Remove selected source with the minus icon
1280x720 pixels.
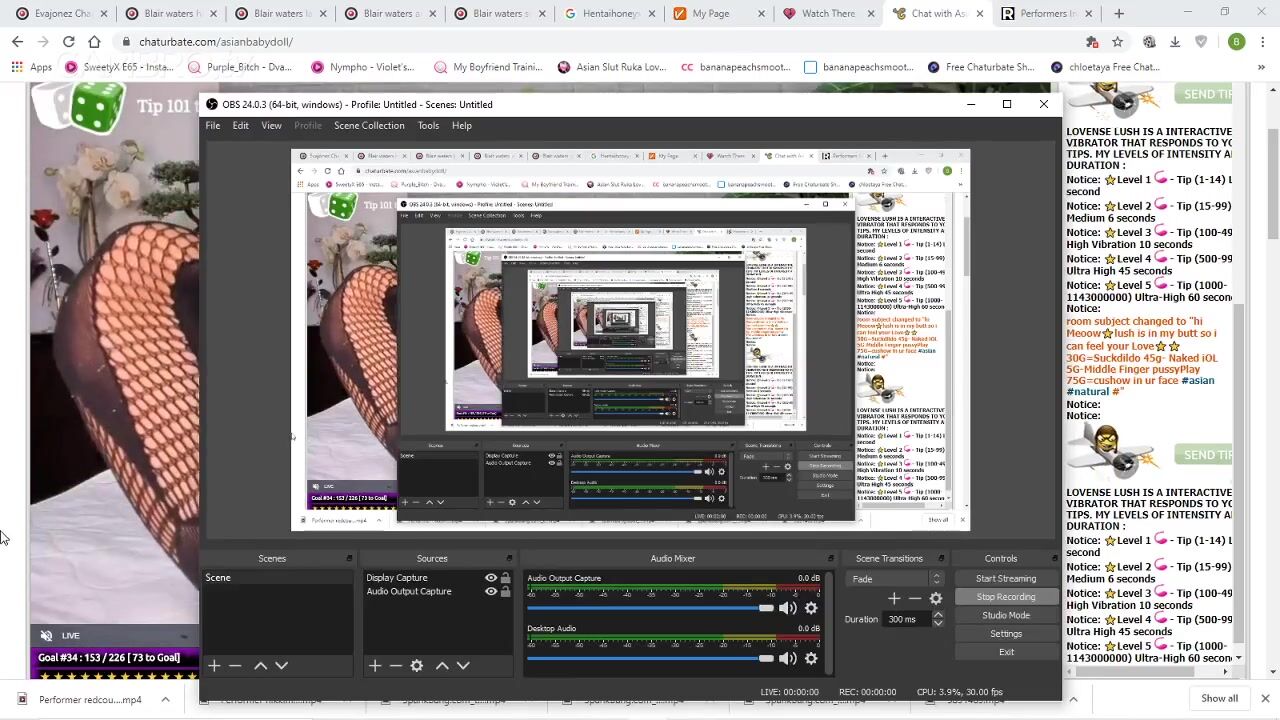pos(396,666)
